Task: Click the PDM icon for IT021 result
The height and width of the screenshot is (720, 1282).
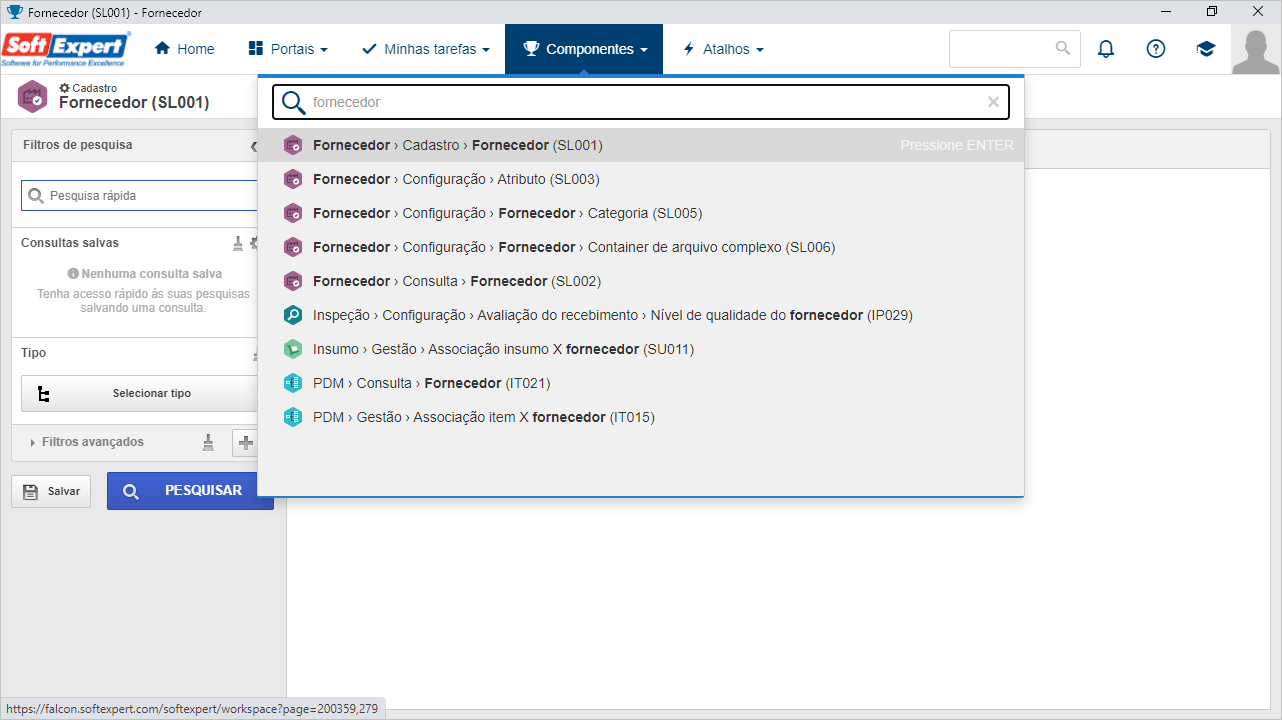Action: pyautogui.click(x=293, y=383)
